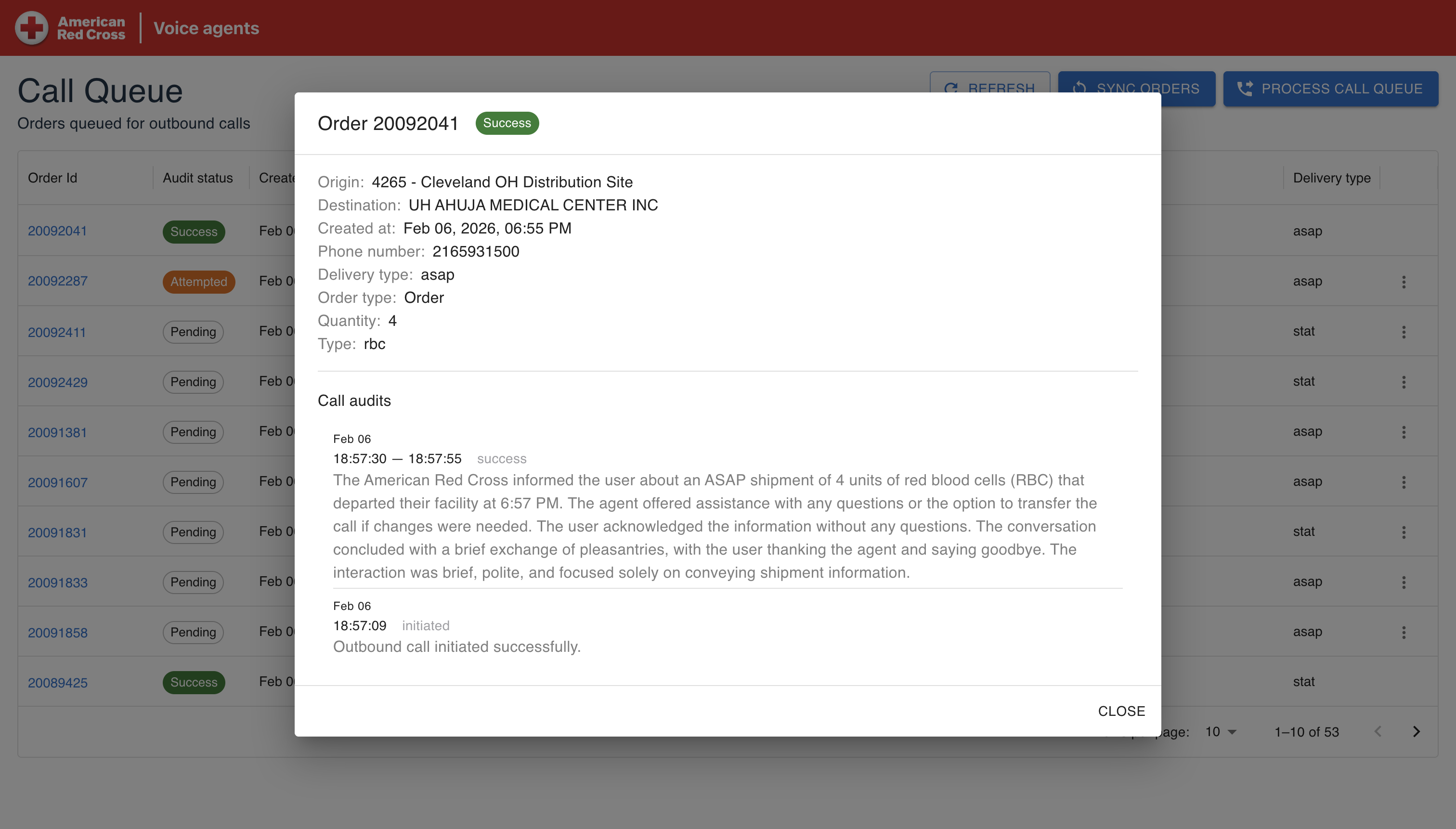Click the Success badge in dialog header
1456x829 pixels.
click(507, 123)
